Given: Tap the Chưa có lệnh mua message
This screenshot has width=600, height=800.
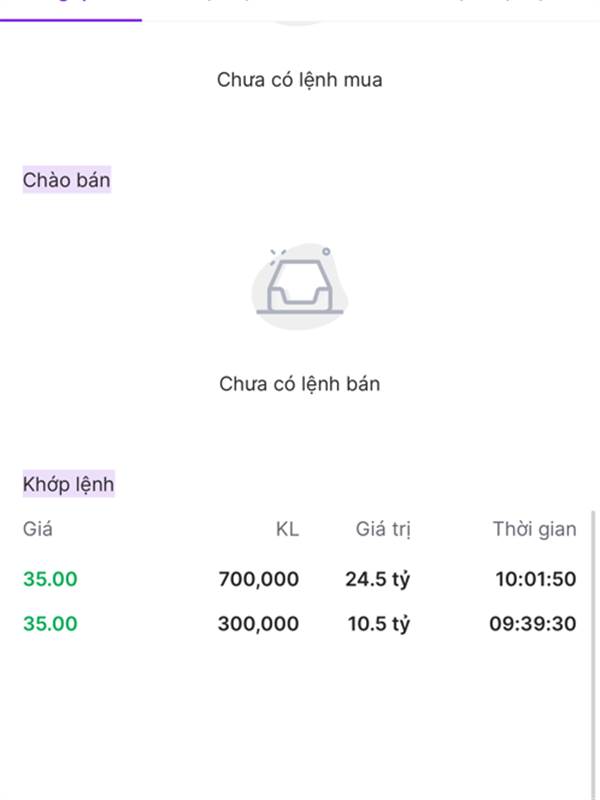Looking at the screenshot, I should (299, 80).
